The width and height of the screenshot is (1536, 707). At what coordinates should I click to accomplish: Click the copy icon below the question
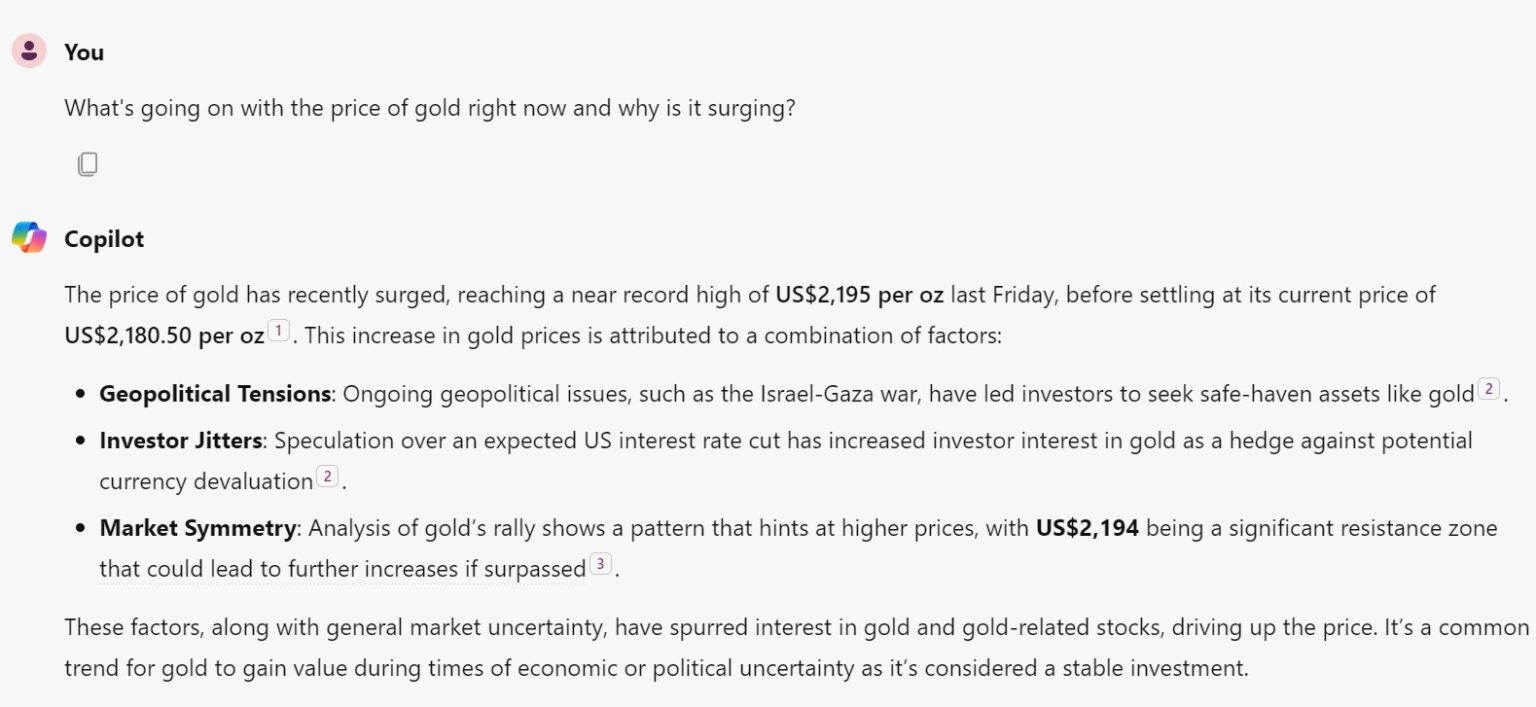(88, 164)
